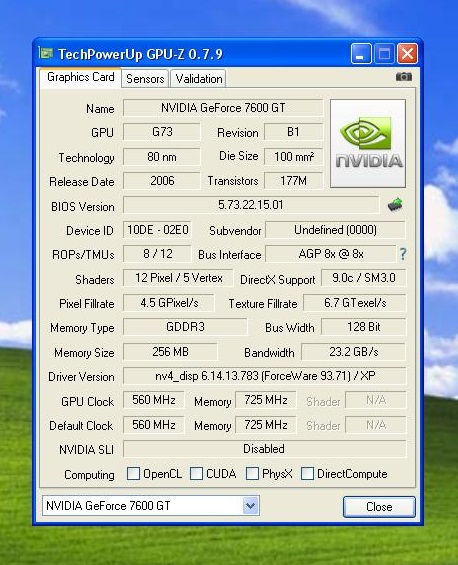
Task: Switch to the Validation tab
Action: click(x=199, y=79)
